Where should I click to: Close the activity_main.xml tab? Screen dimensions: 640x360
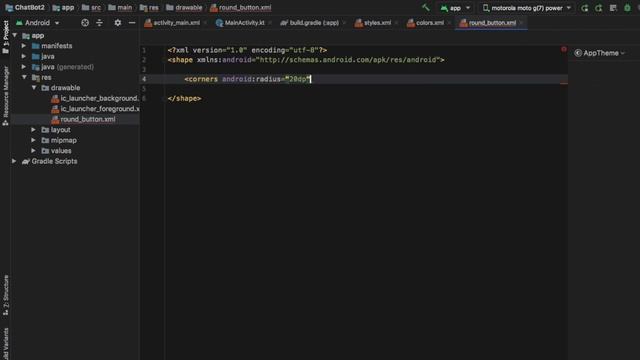tap(205, 23)
